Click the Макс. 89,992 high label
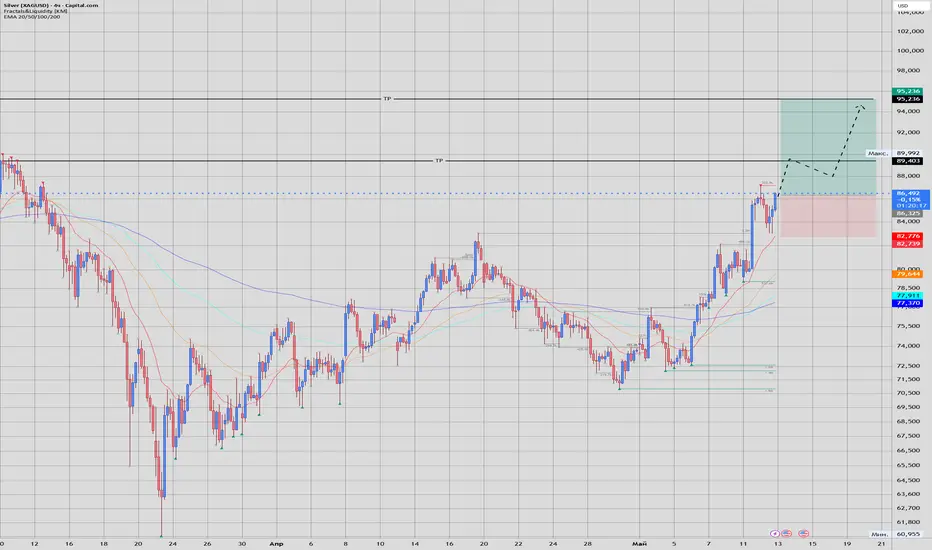Screen dimensions: 932x550 click(893, 153)
